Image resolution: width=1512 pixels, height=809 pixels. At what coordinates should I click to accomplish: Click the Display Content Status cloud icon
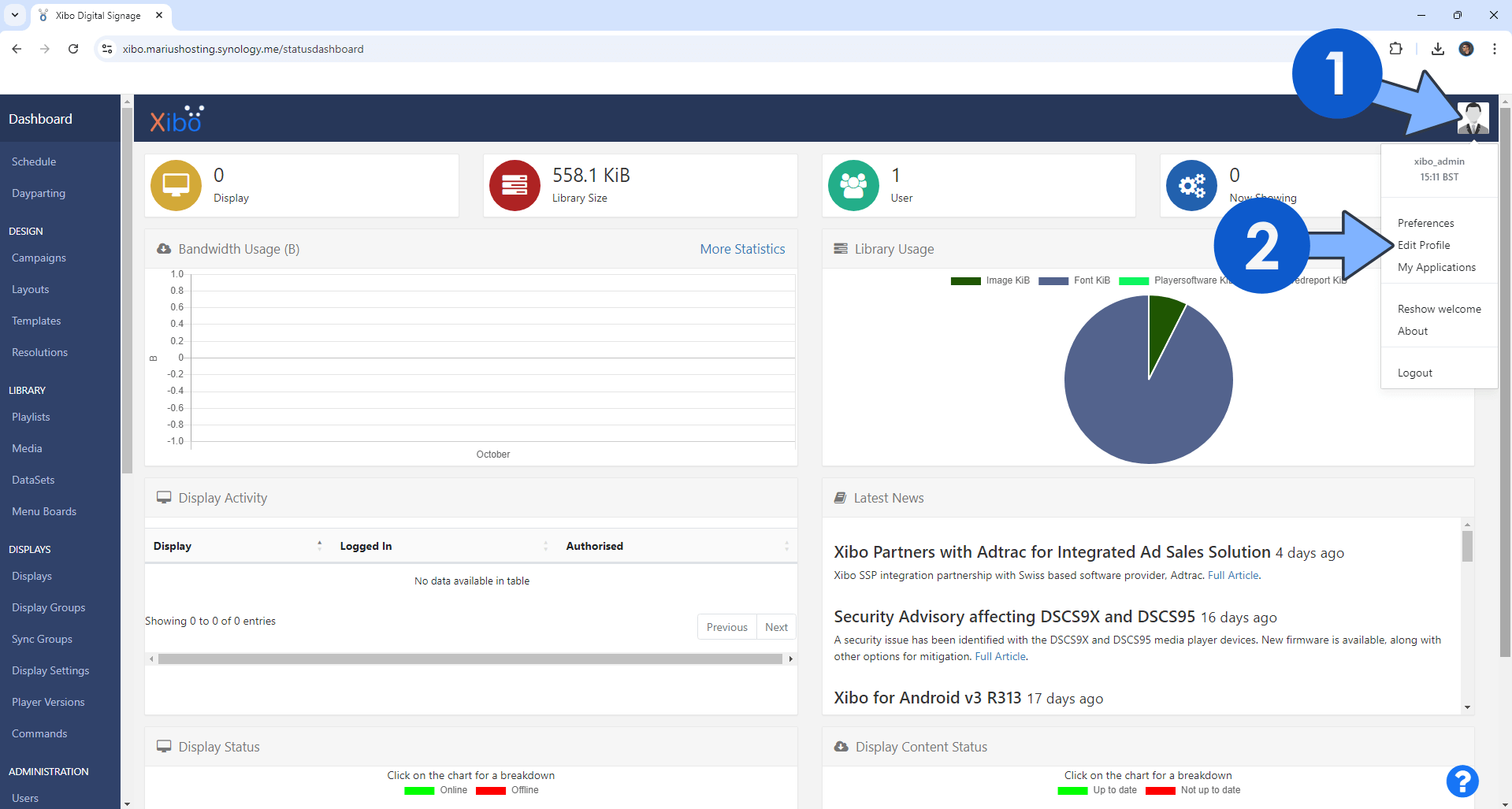[x=841, y=747]
